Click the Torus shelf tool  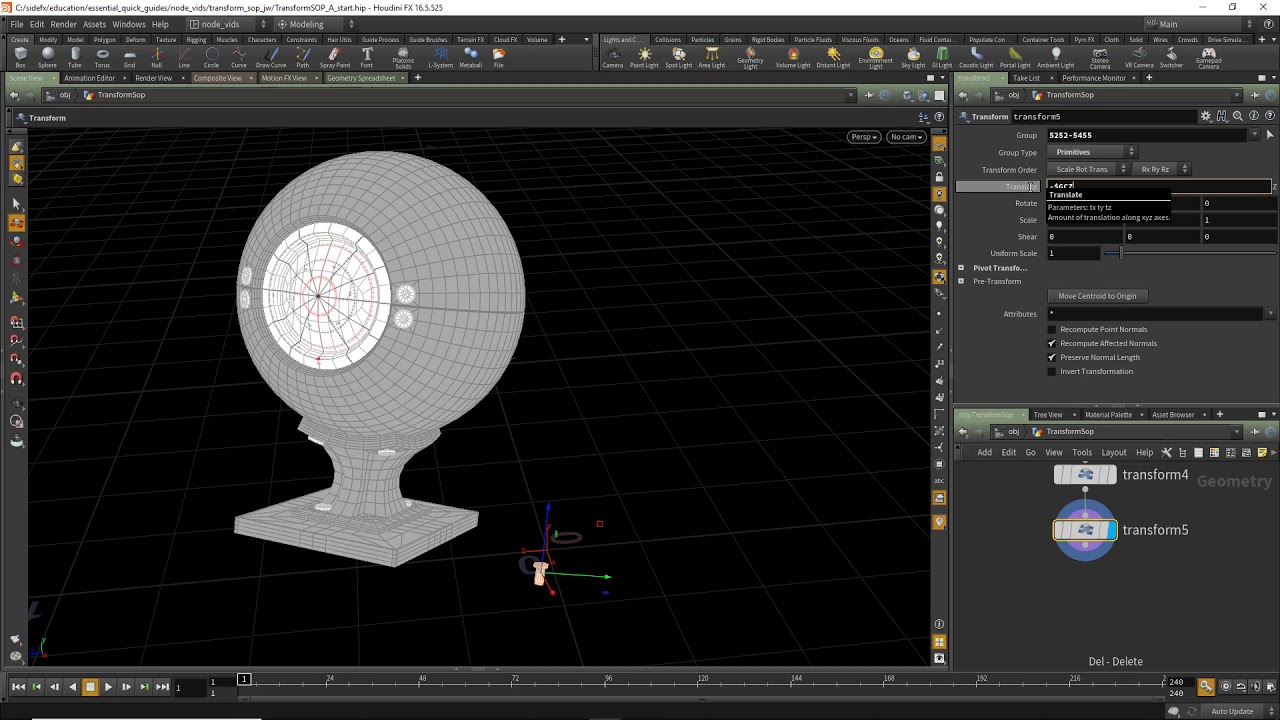pyautogui.click(x=102, y=58)
